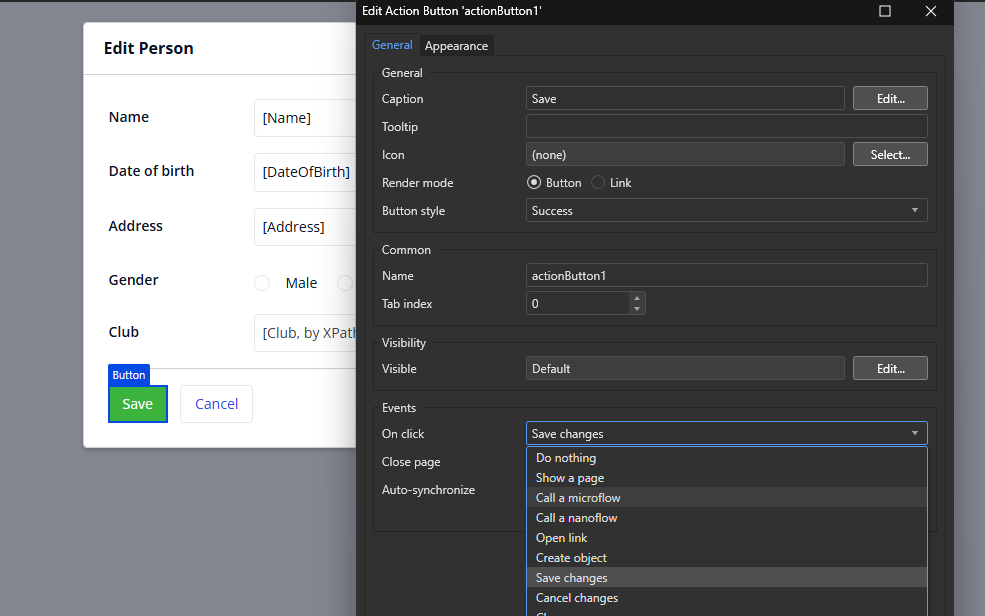The width and height of the screenshot is (985, 616).
Task: Switch to the Appearance tab
Action: [456, 46]
